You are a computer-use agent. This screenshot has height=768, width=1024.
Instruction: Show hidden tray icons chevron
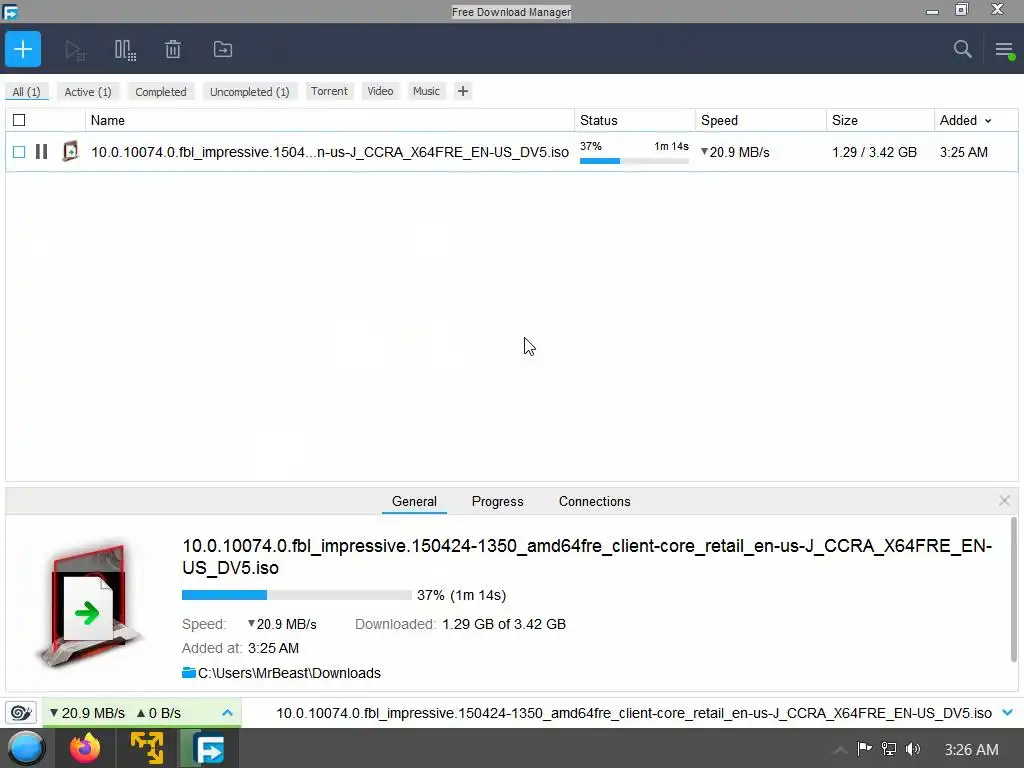840,750
